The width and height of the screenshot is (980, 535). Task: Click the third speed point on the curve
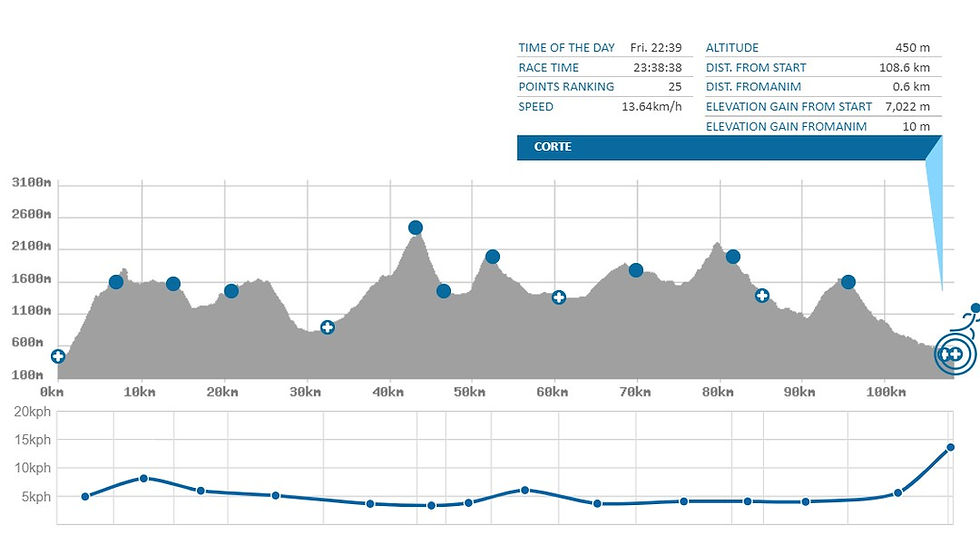(x=201, y=491)
